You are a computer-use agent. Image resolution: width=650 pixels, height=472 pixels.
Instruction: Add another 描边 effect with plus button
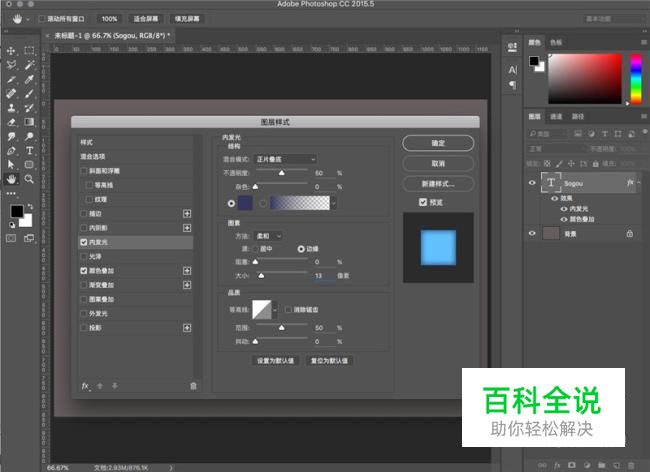pos(187,213)
